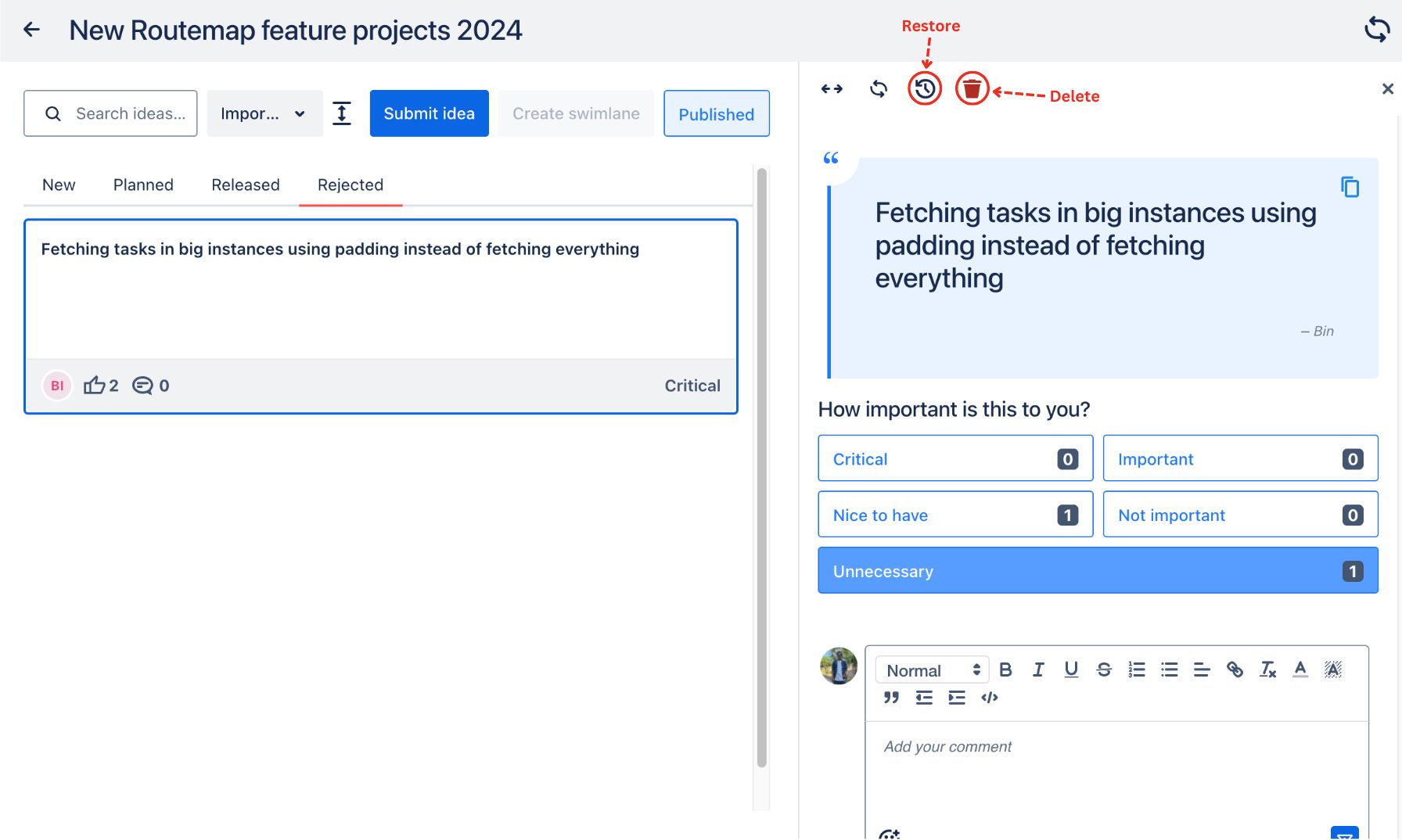Expand the detail panel width with the arrows icon
This screenshot has height=840, width=1402.
click(832, 88)
